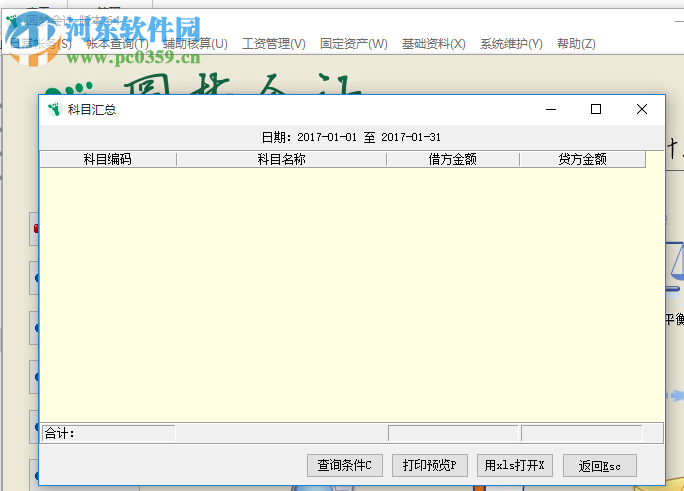Click the 查询条件C button
The image size is (684, 491).
[345, 465]
